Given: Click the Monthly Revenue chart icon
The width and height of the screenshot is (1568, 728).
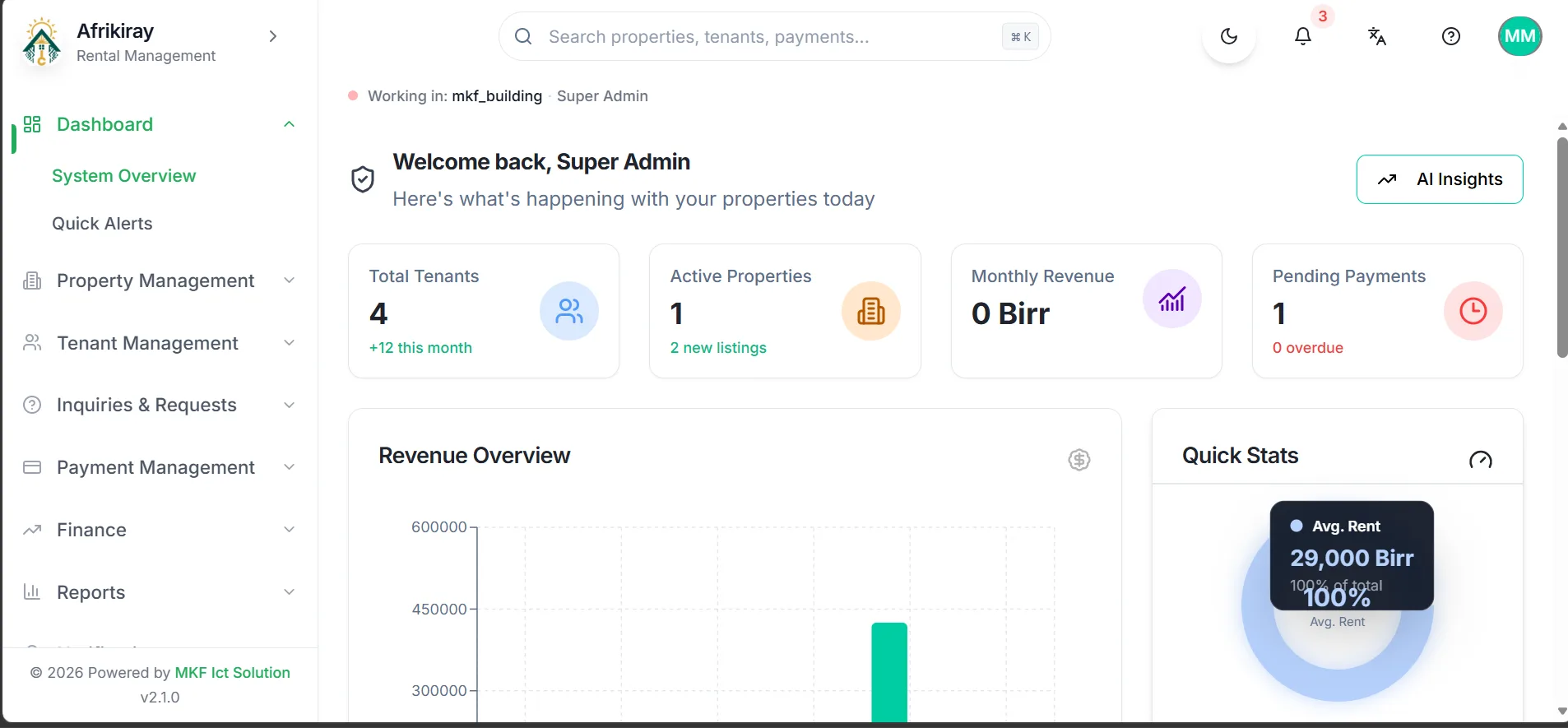Looking at the screenshot, I should (x=1172, y=299).
